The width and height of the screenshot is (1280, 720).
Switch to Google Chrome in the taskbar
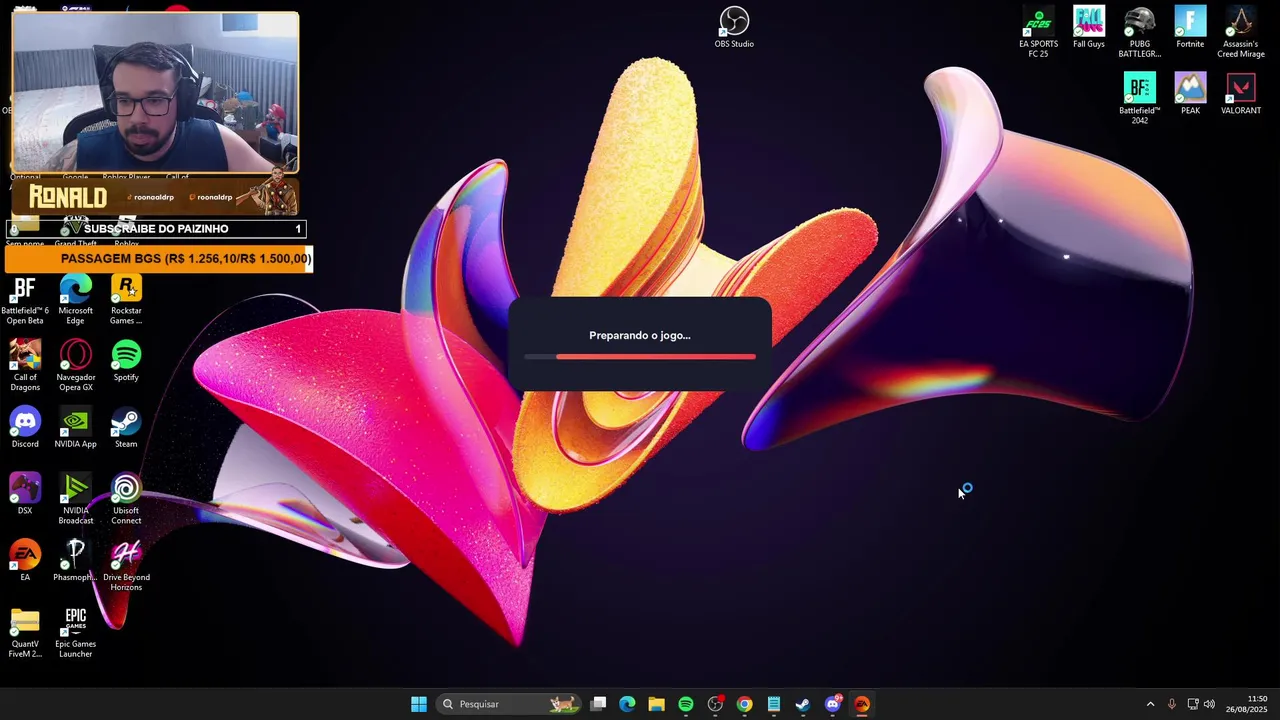744,704
